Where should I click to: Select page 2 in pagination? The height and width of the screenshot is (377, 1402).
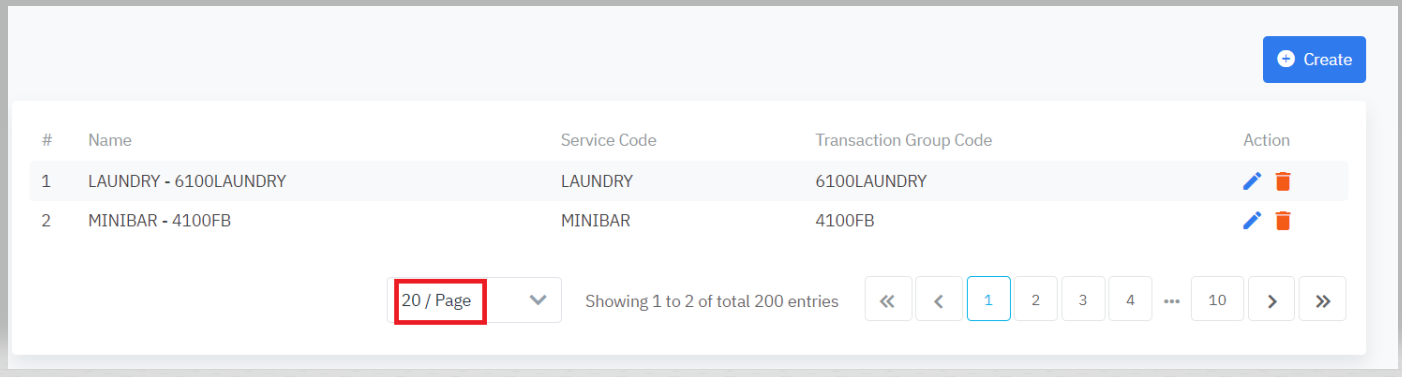(1036, 299)
